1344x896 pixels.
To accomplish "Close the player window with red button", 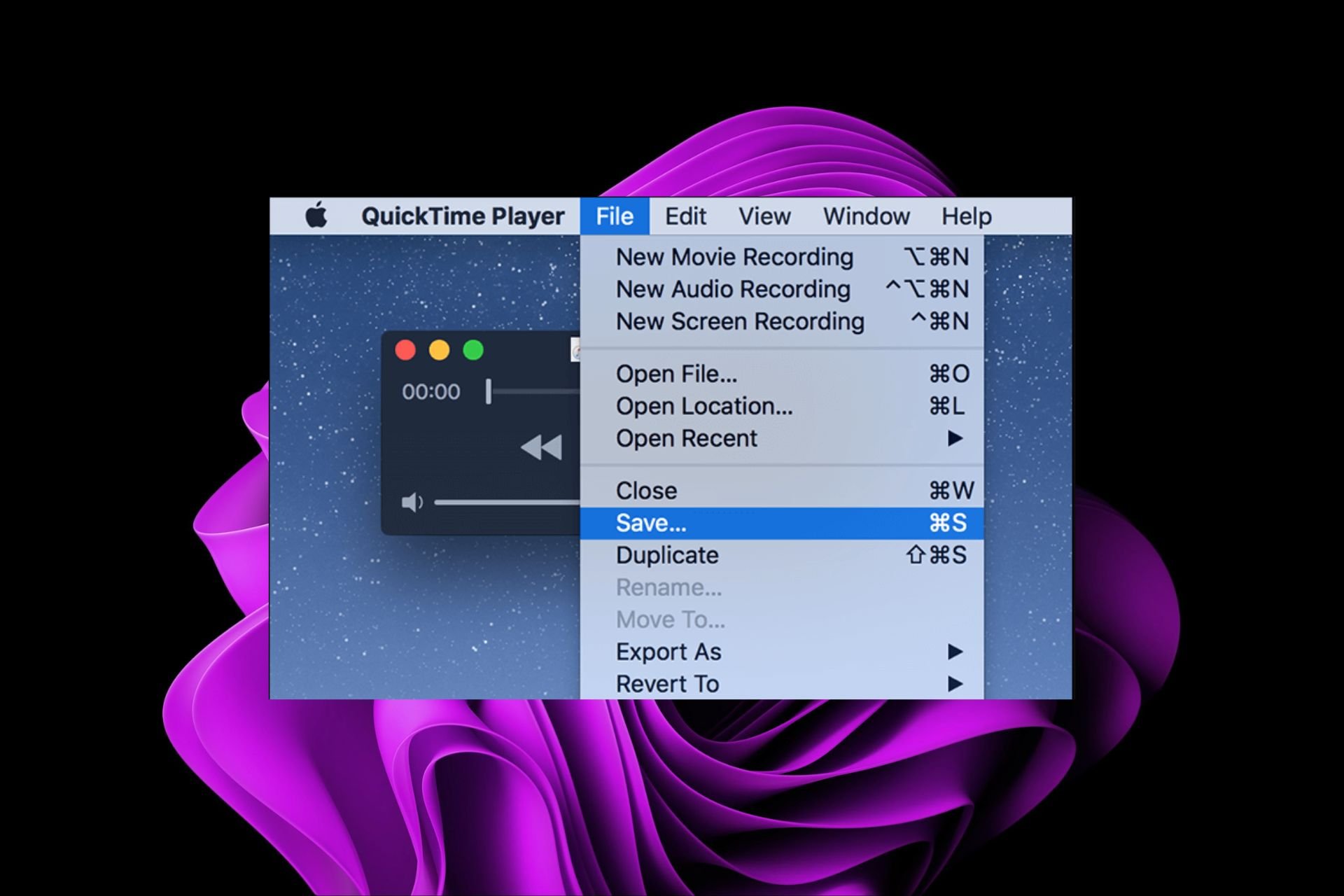I will 405,350.
